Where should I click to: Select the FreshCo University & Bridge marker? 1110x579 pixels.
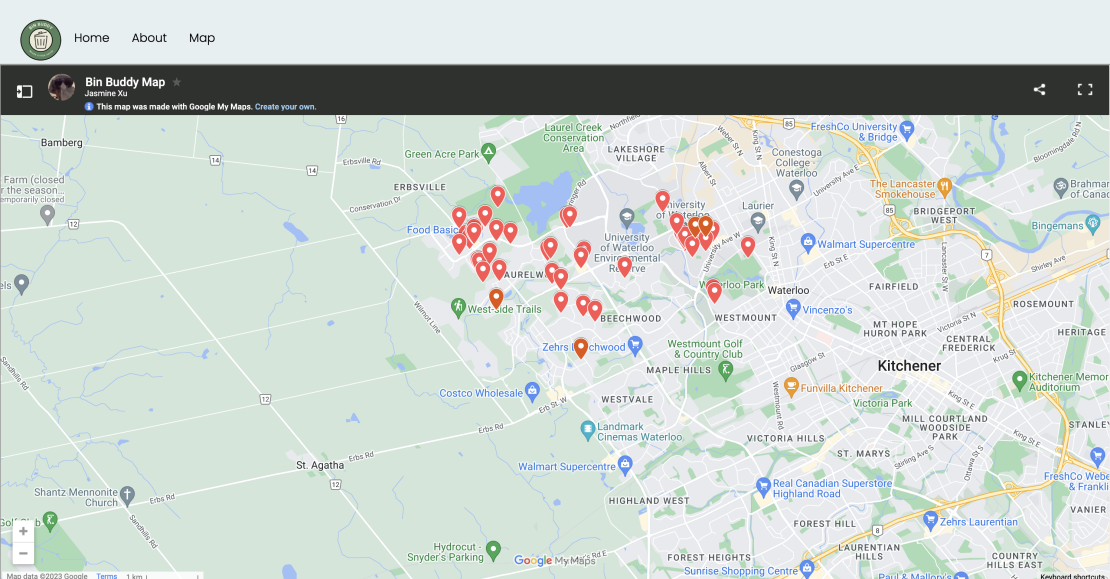[907, 130]
